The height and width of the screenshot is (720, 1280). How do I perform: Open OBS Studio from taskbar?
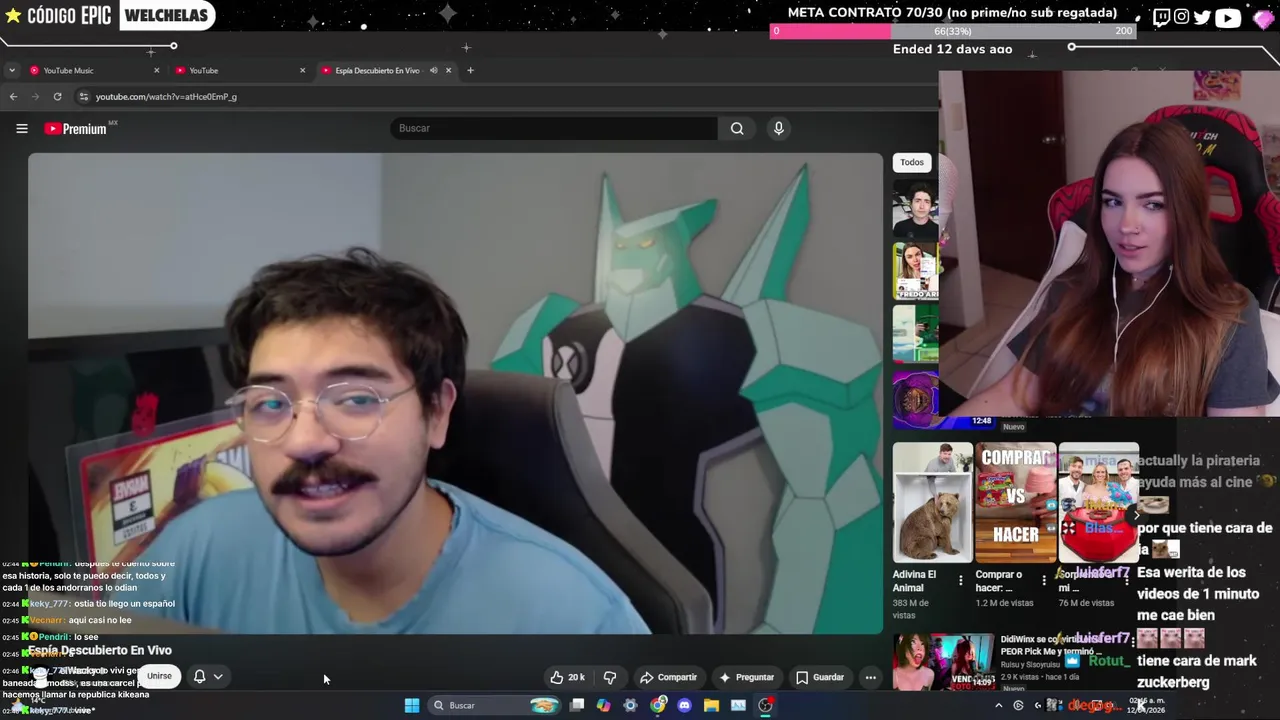coord(765,705)
